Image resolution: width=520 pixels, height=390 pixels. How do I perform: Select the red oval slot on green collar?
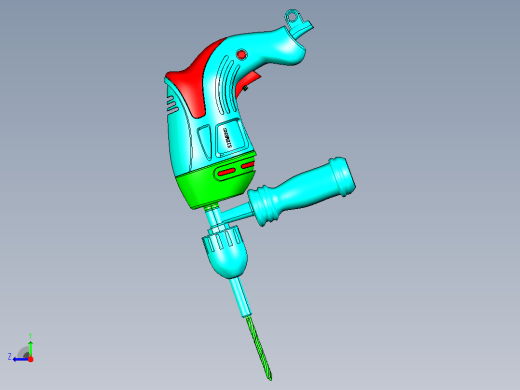tap(227, 172)
